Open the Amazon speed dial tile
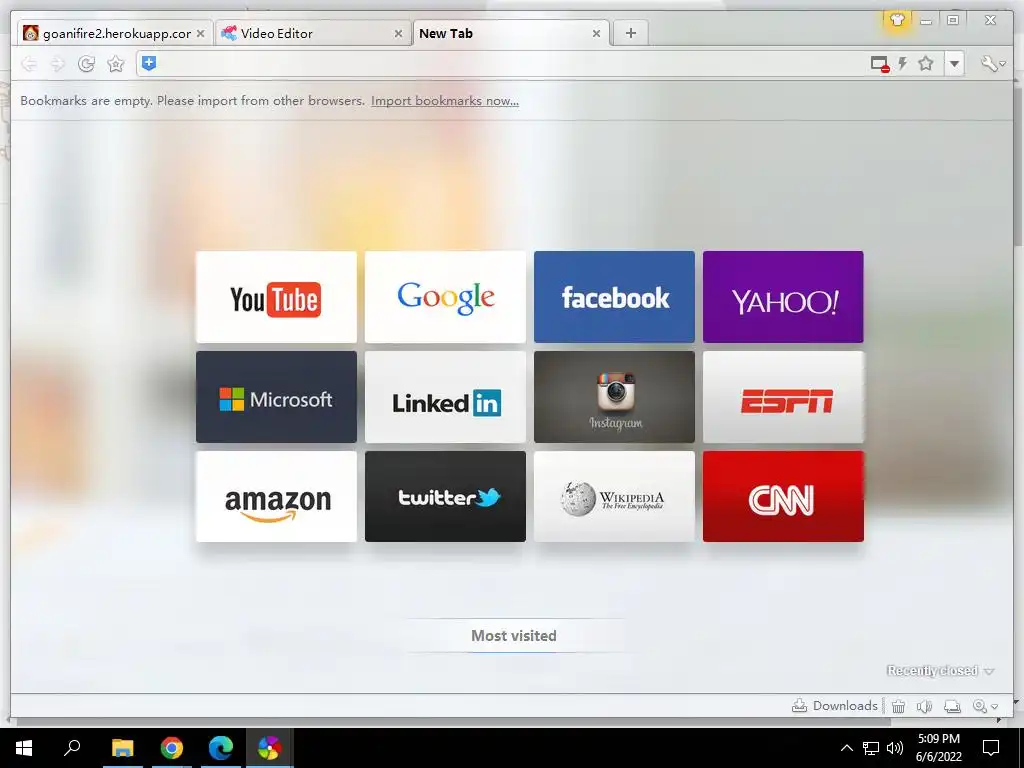1024x768 pixels. click(276, 496)
